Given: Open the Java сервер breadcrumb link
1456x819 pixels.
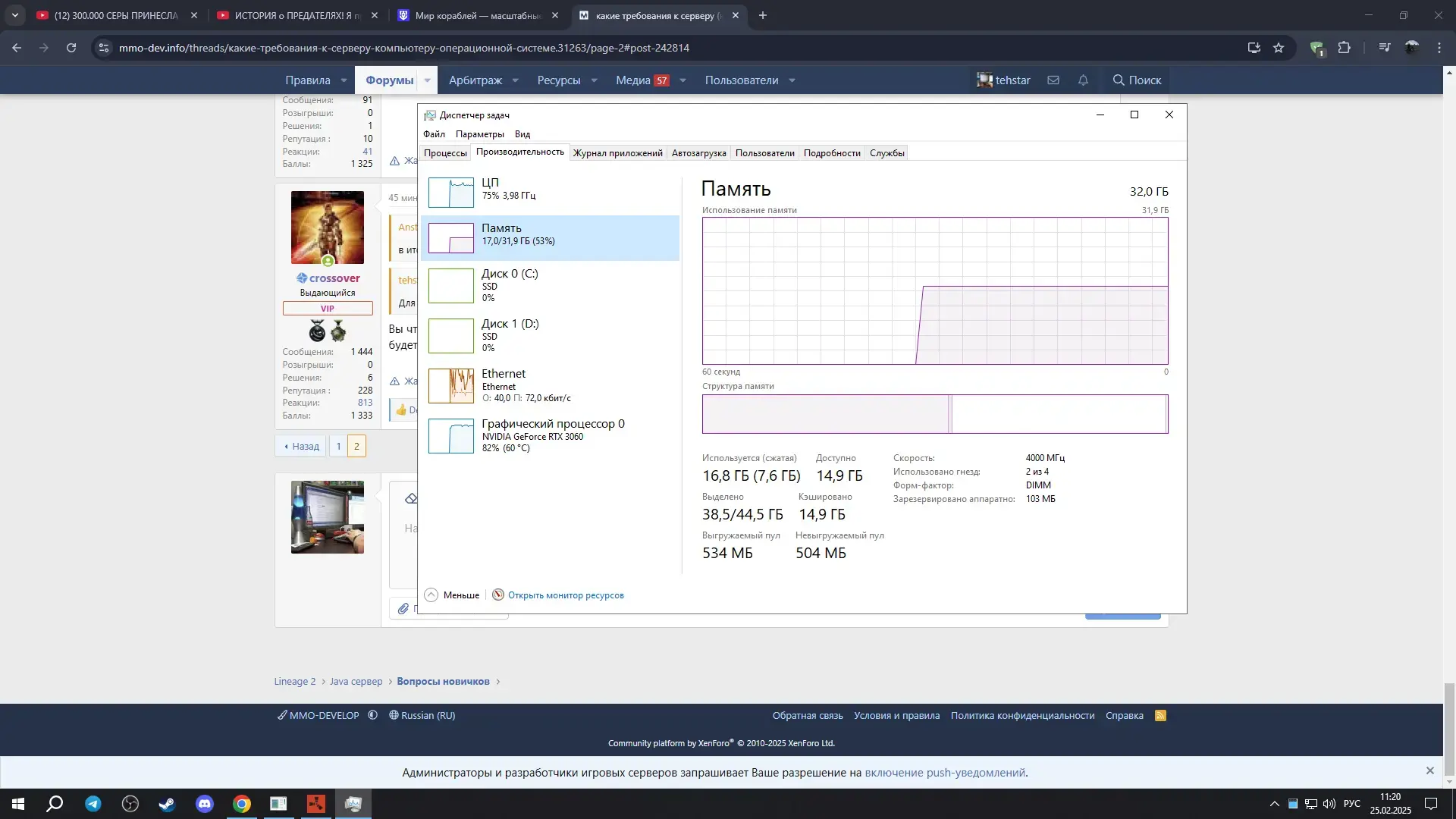Looking at the screenshot, I should 356,681.
